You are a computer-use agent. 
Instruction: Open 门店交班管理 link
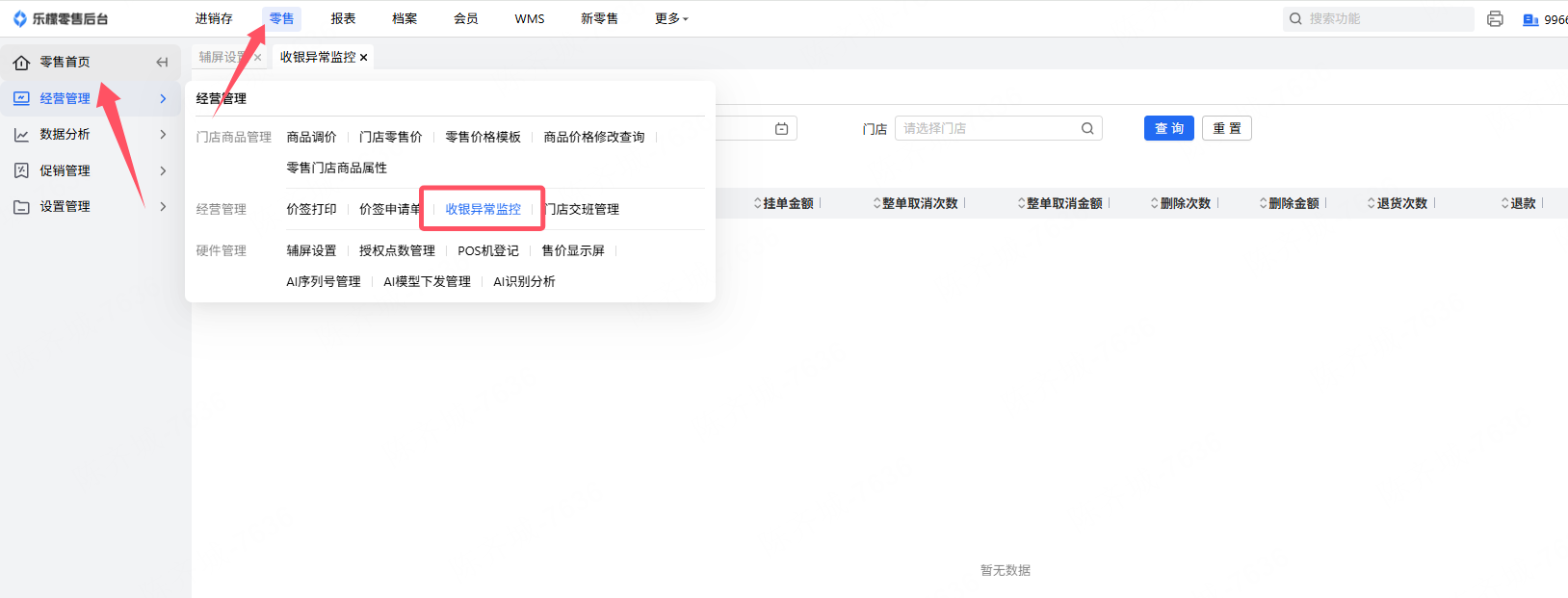pos(582,209)
